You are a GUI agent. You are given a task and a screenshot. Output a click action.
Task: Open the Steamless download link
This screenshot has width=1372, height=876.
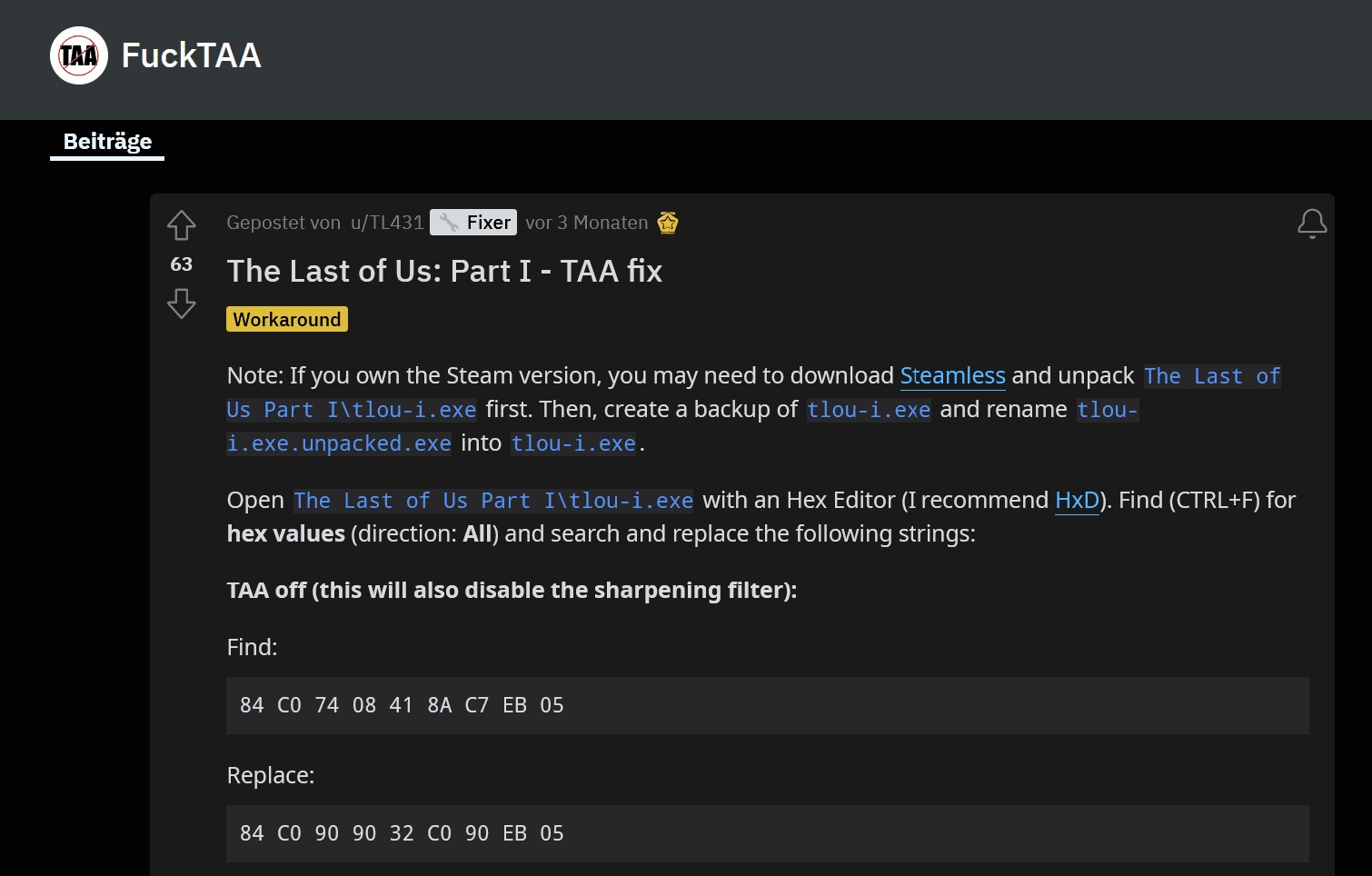(953, 376)
